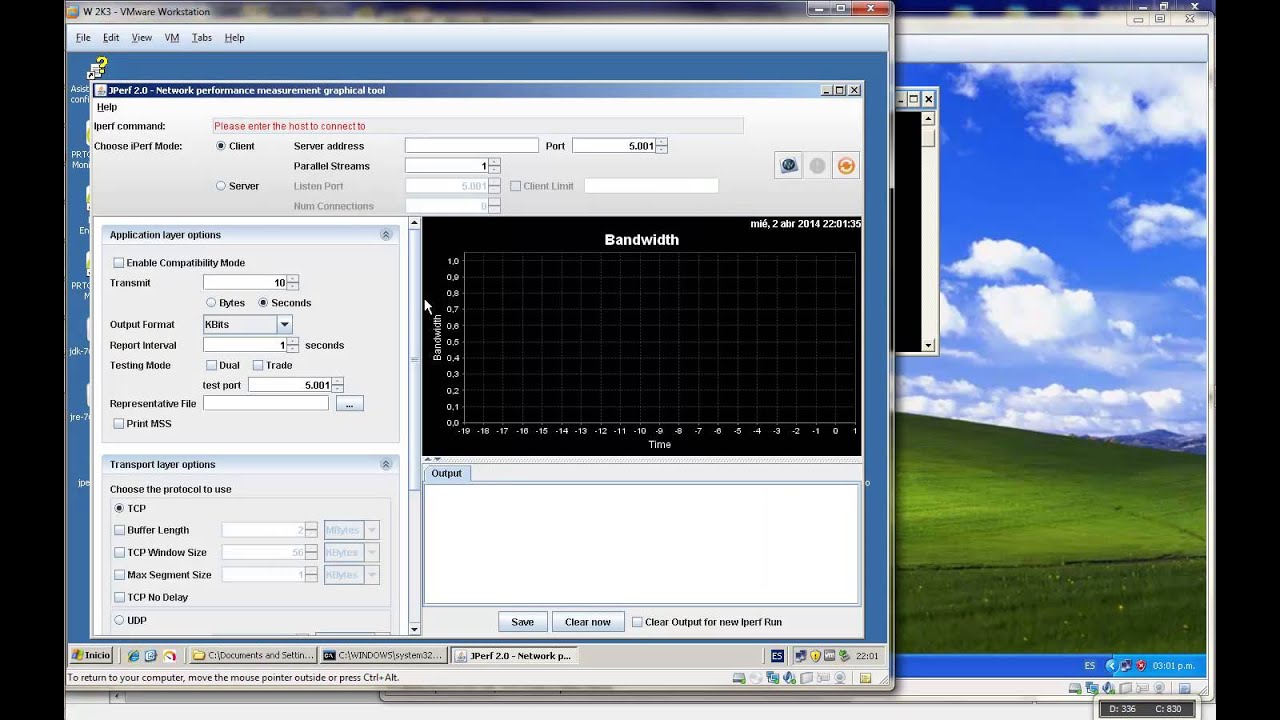Open the Max Segment Size KBytes unit dropdown
Screen dimensions: 1280x720
(x=371, y=575)
